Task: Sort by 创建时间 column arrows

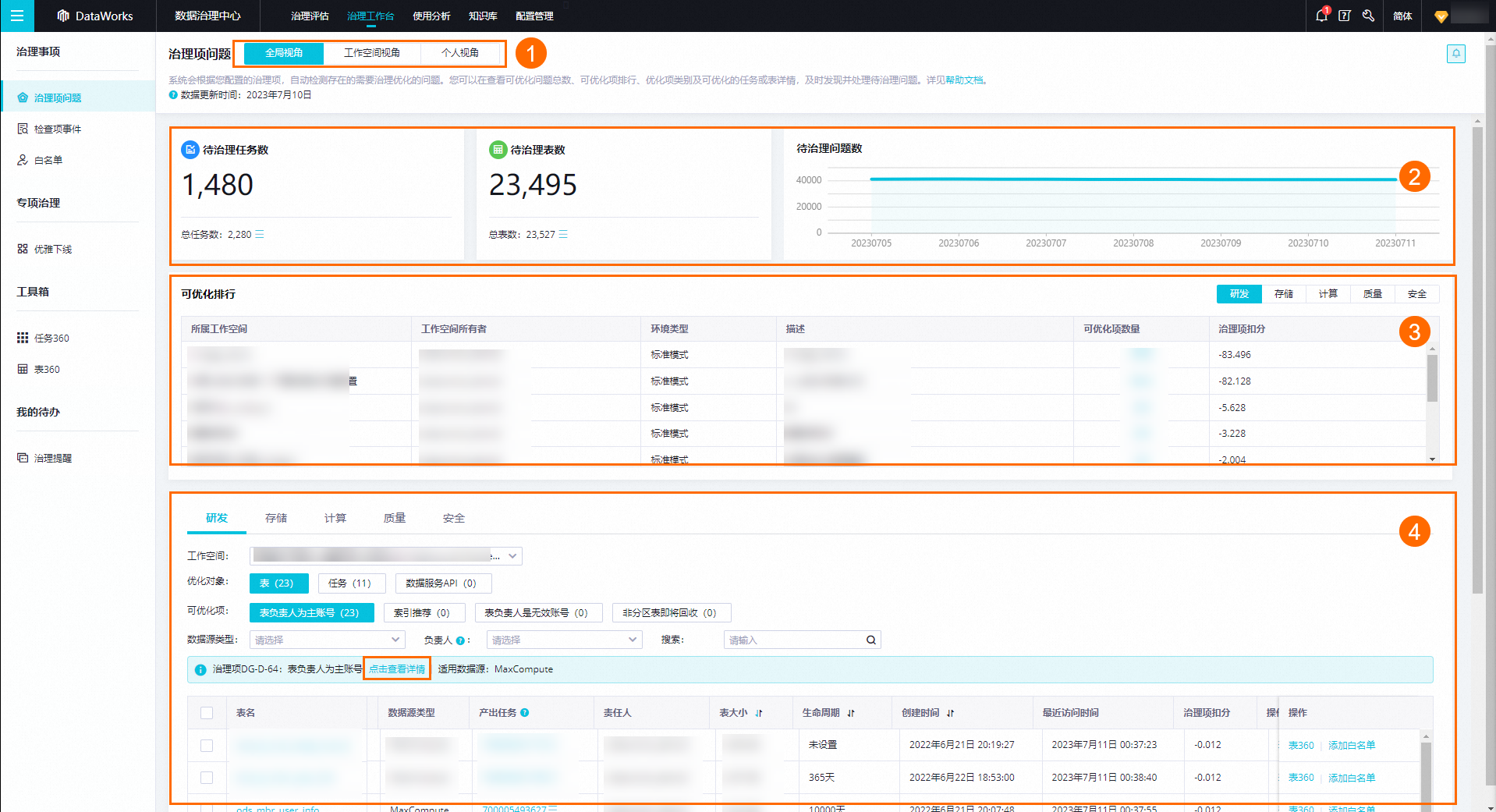Action: 950,713
